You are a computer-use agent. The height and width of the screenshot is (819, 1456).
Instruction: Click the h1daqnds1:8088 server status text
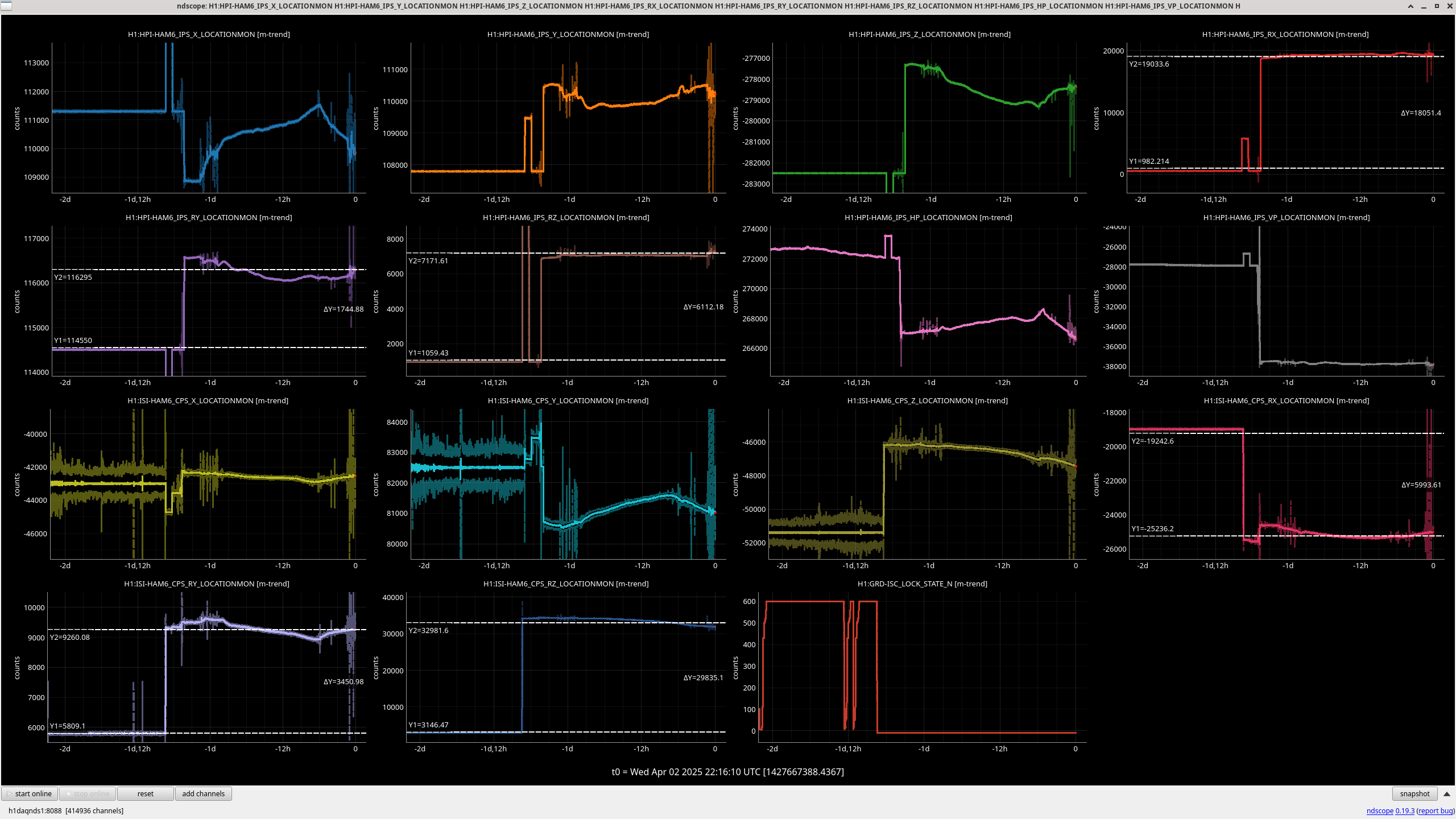[x=66, y=810]
